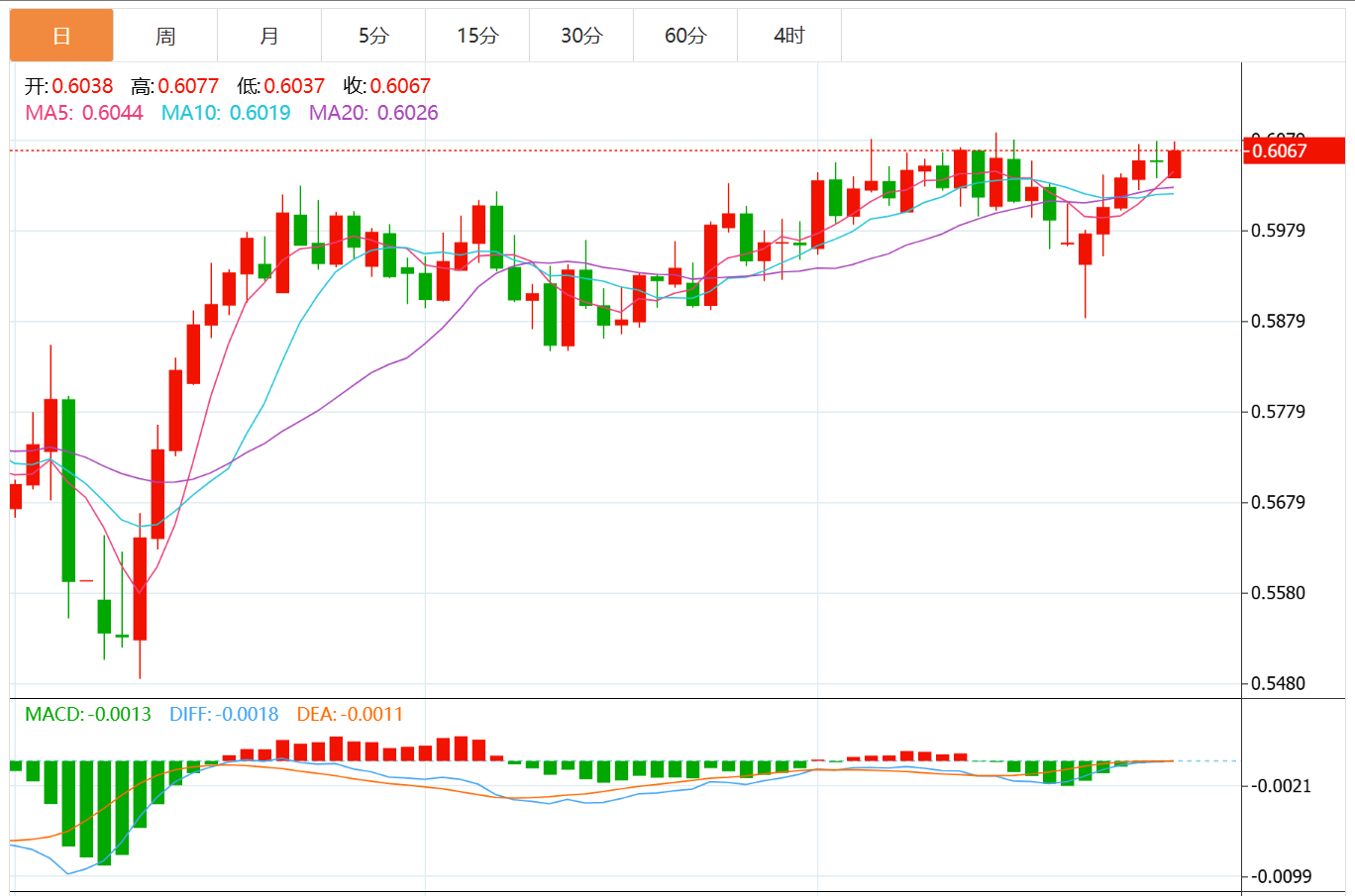Click the closing price 收: 0.6067
The width and height of the screenshot is (1355, 896).
click(x=387, y=86)
